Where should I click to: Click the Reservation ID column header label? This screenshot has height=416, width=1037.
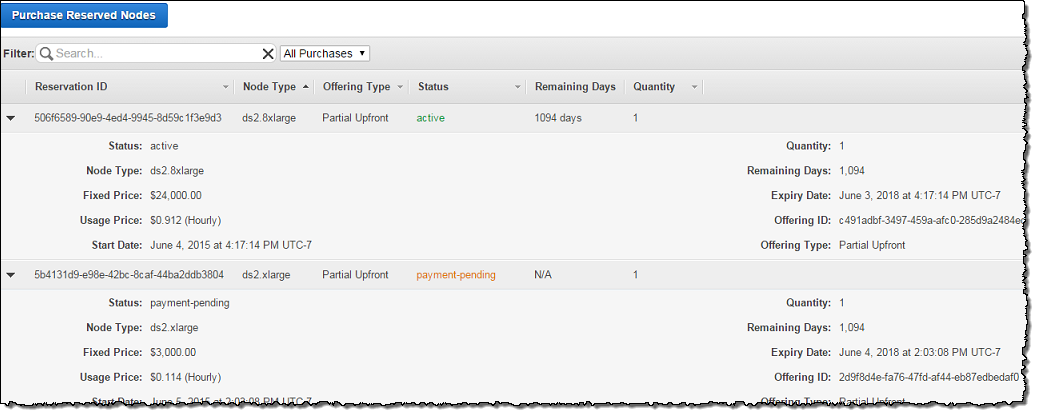tap(70, 87)
